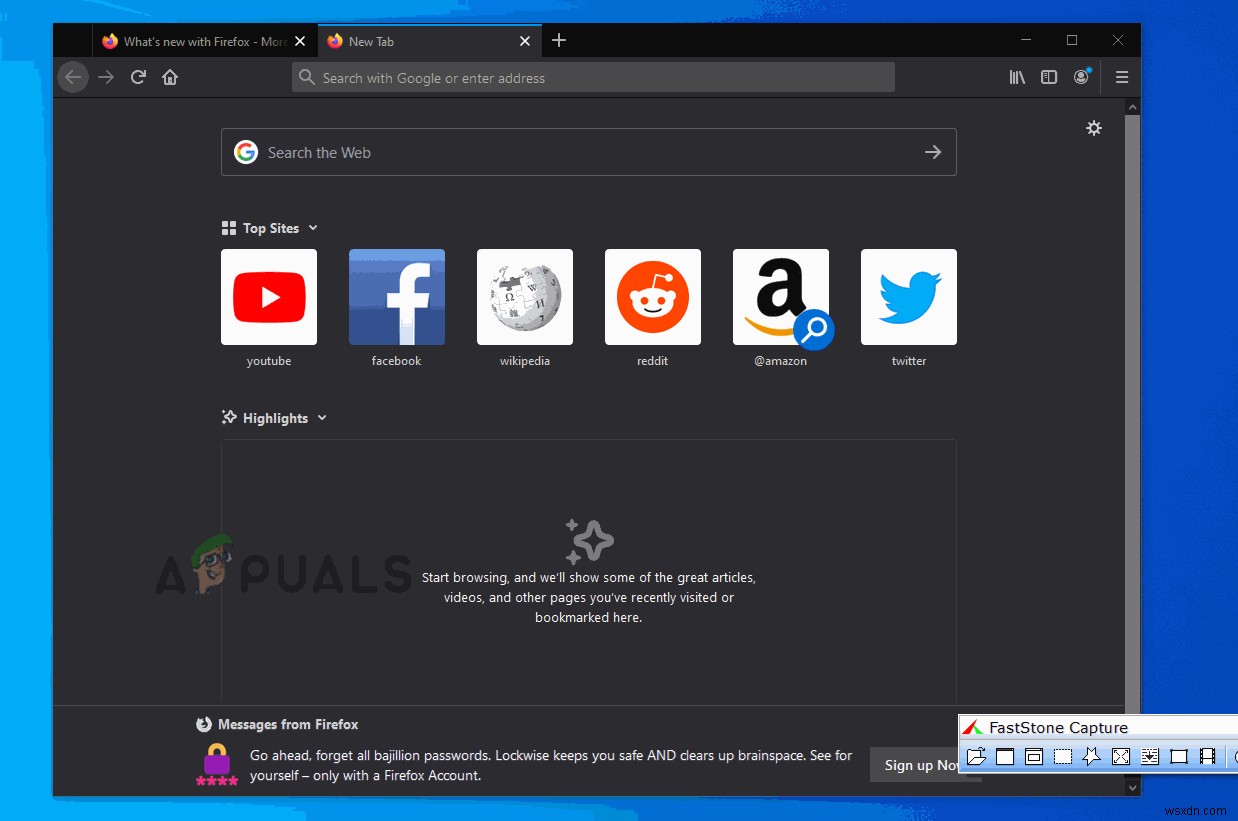The width and height of the screenshot is (1238, 821).
Task: Select the FastStone scrolling window capture tool
Action: click(1149, 757)
